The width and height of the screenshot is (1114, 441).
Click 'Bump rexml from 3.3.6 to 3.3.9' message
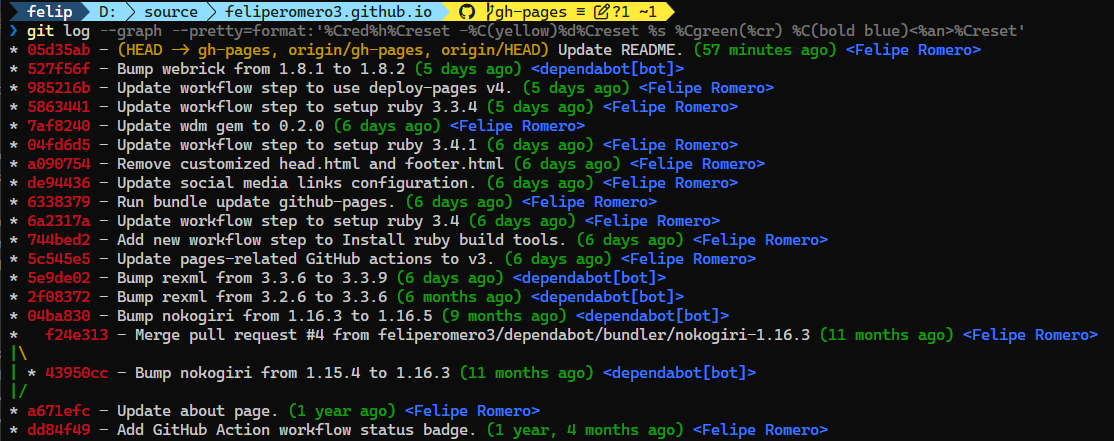(x=252, y=278)
